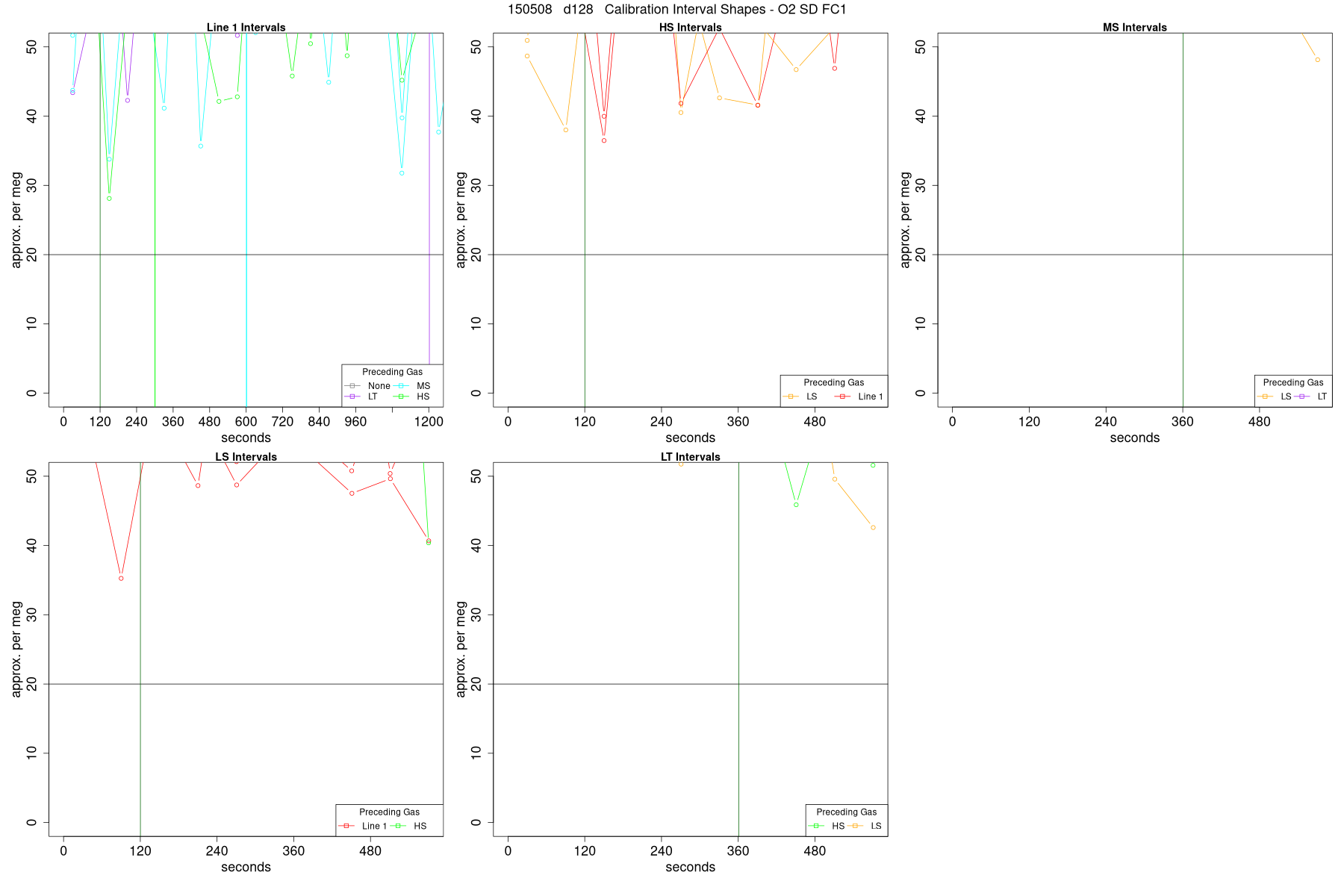This screenshot has height=896, width=1344.
Task: Click the orange LS marker in LT legend
Action: (x=855, y=826)
